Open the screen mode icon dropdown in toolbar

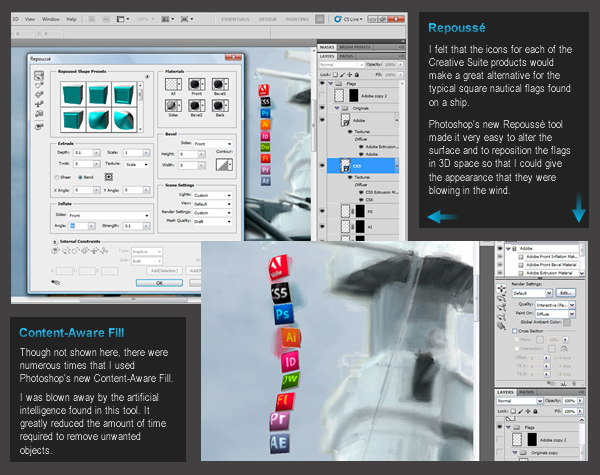click(187, 19)
